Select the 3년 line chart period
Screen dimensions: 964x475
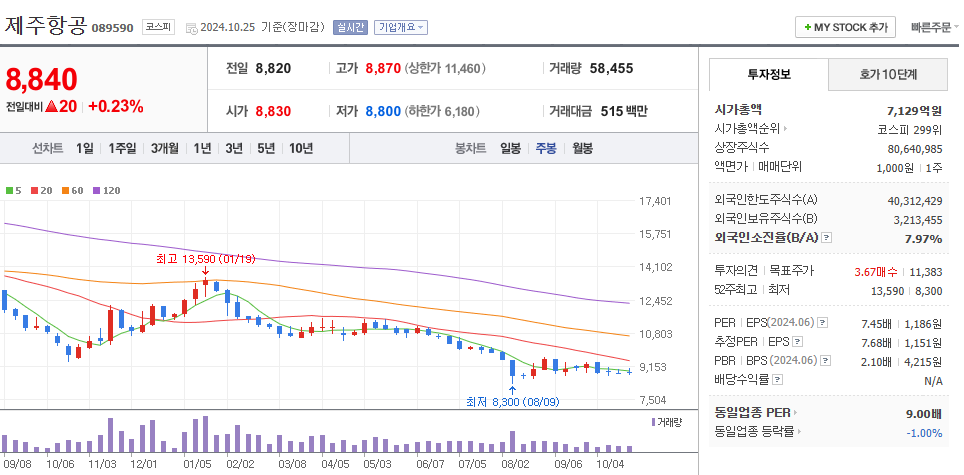tap(234, 148)
